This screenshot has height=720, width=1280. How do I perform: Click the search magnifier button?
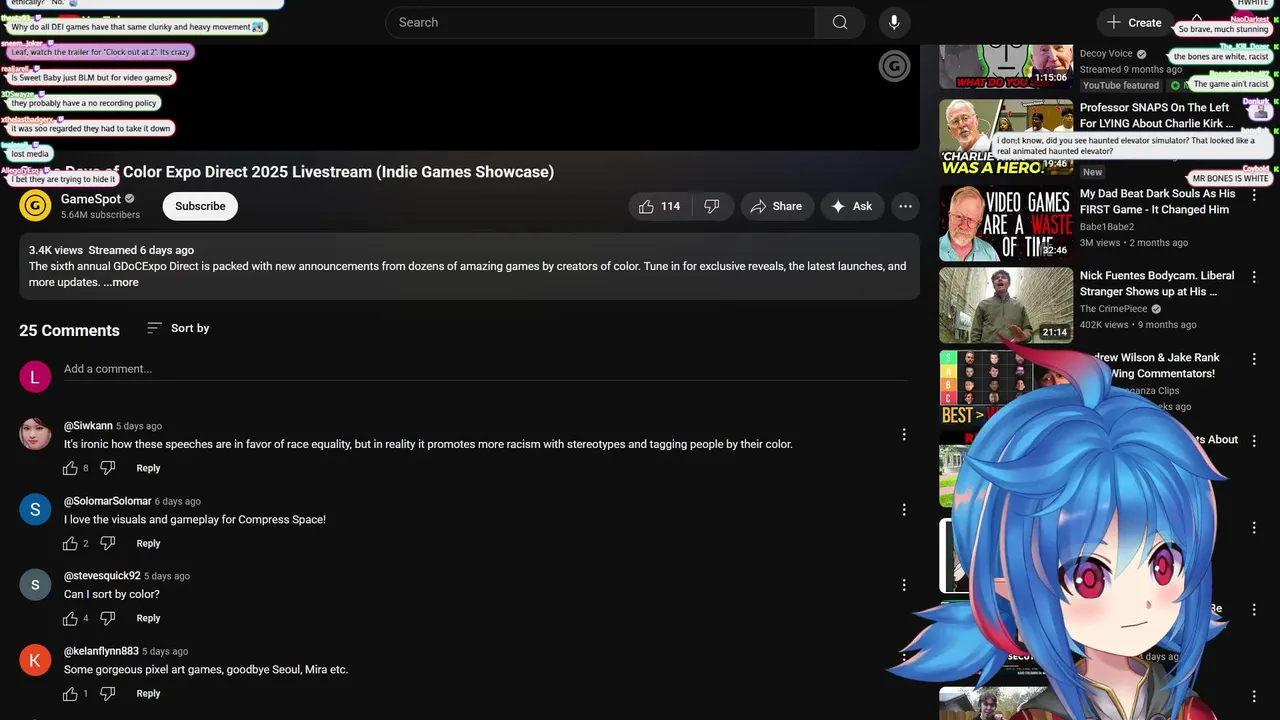click(x=840, y=22)
